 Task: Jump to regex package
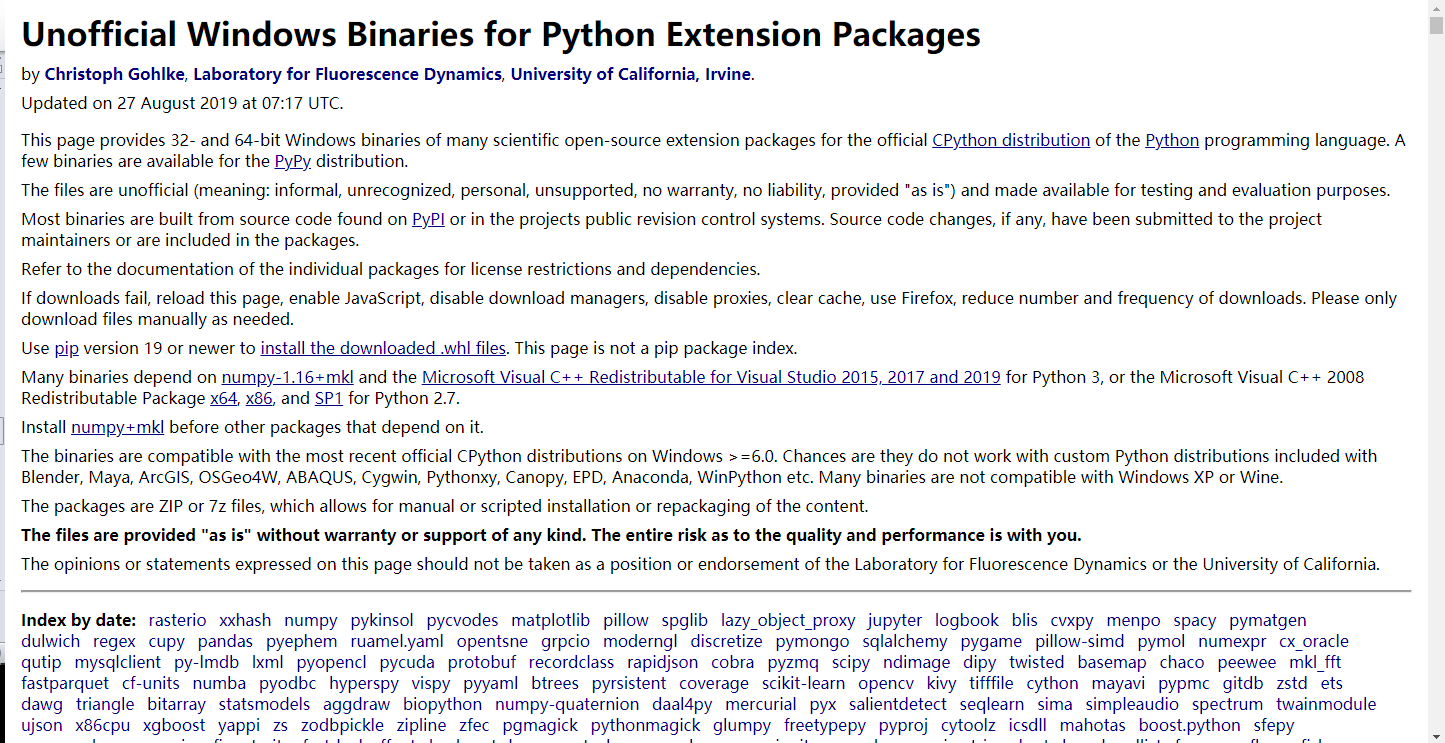click(x=114, y=641)
